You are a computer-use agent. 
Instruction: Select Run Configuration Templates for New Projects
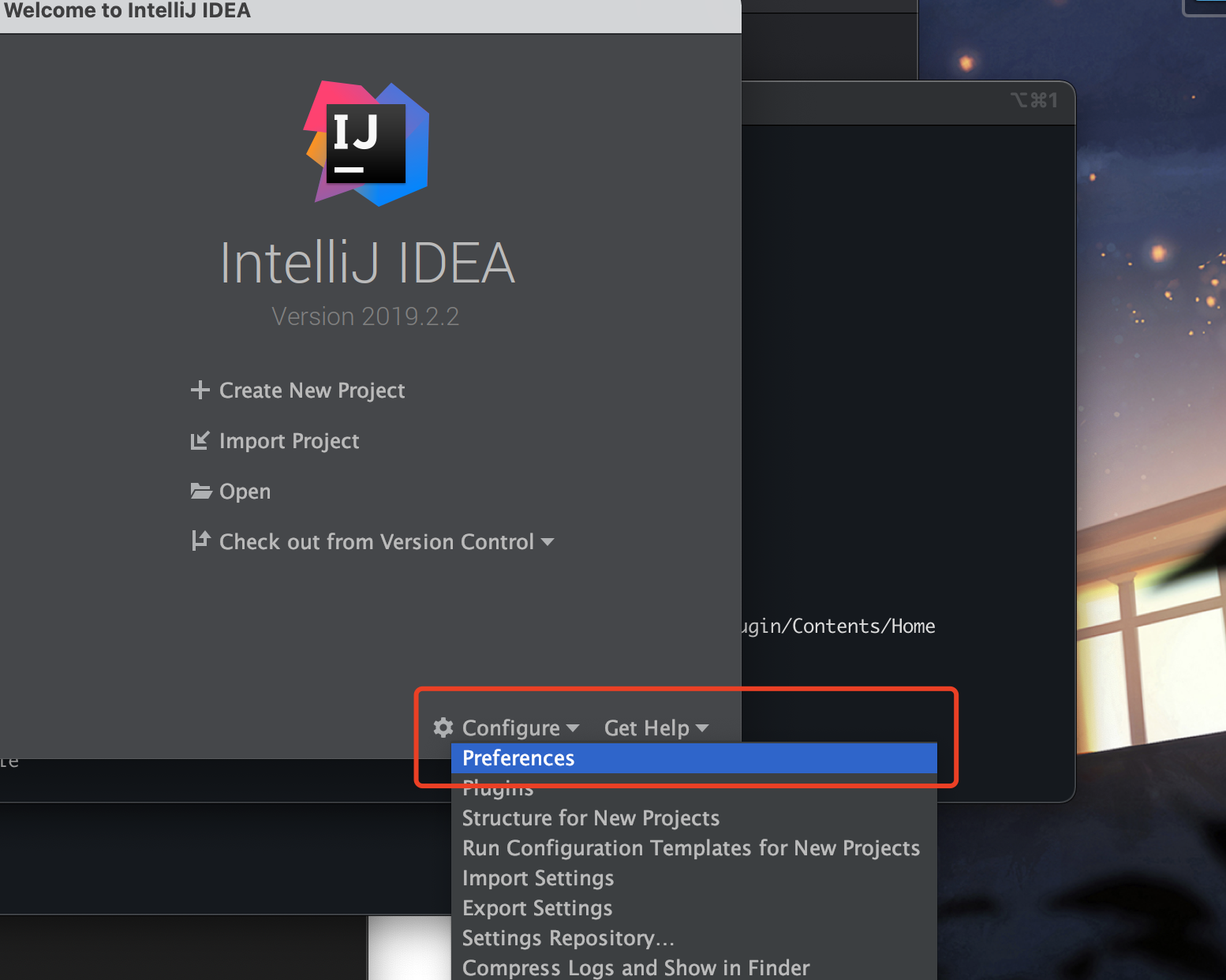click(x=690, y=847)
